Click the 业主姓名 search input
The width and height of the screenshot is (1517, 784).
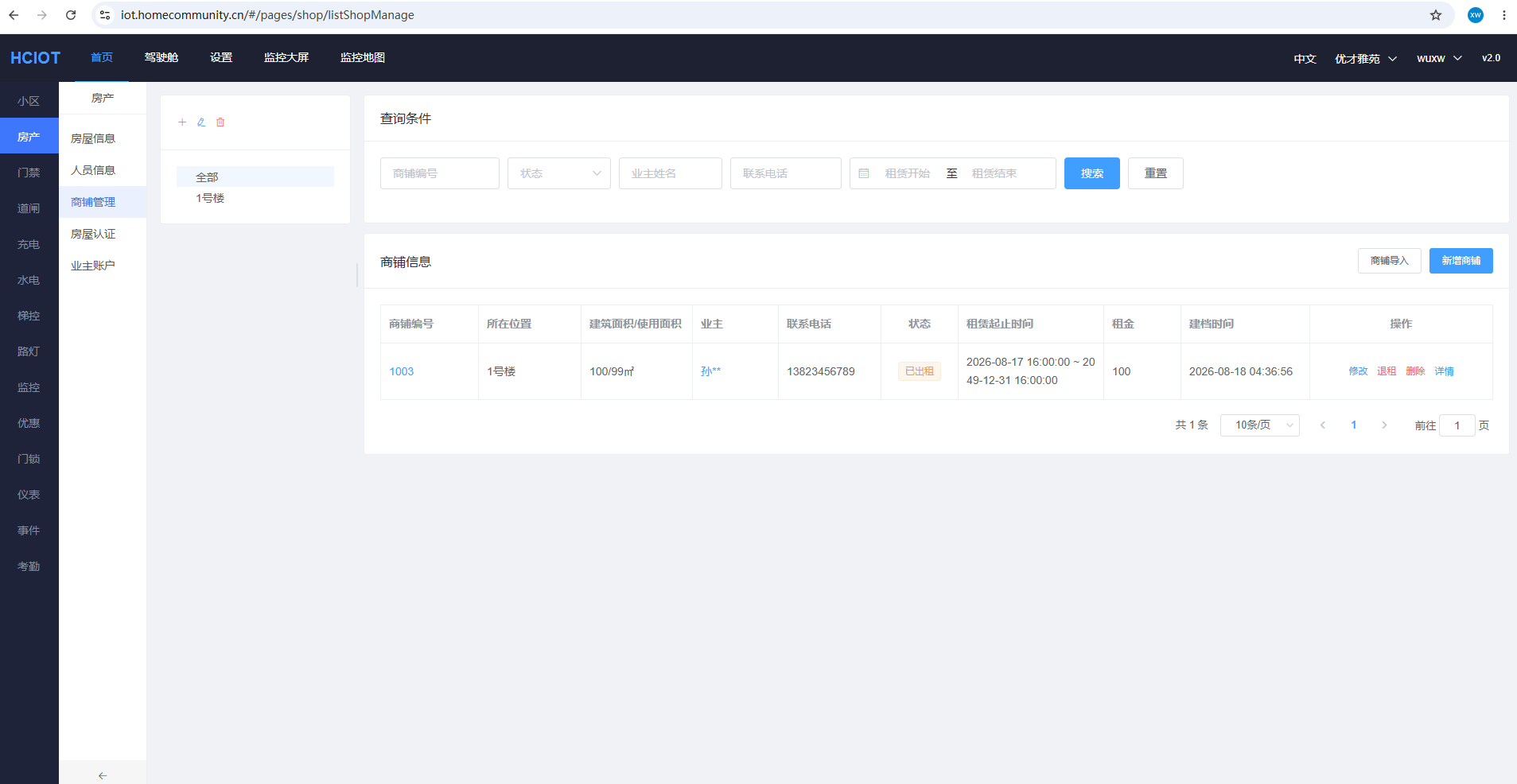(671, 173)
